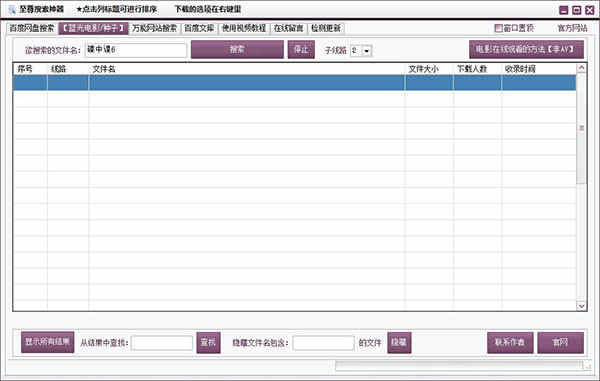
Task: Switch to the 百度文库 tab
Action: pos(199,28)
